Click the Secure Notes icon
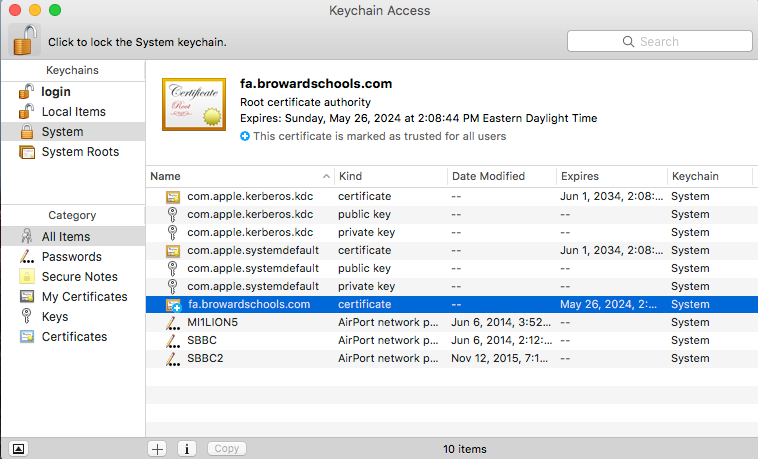Viewport: 758px width, 459px height. [27, 276]
